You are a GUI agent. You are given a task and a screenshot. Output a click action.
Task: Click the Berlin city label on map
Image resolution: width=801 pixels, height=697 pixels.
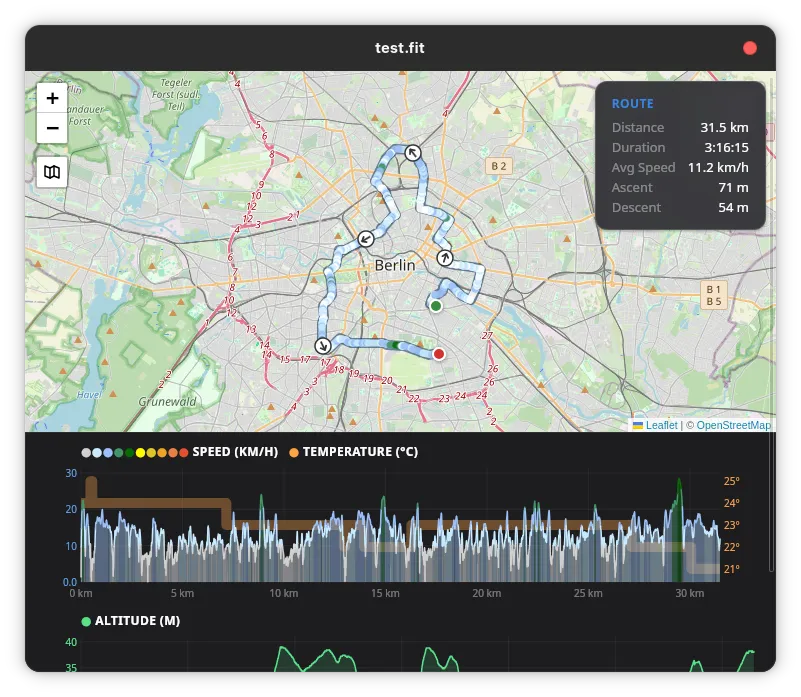[394, 265]
